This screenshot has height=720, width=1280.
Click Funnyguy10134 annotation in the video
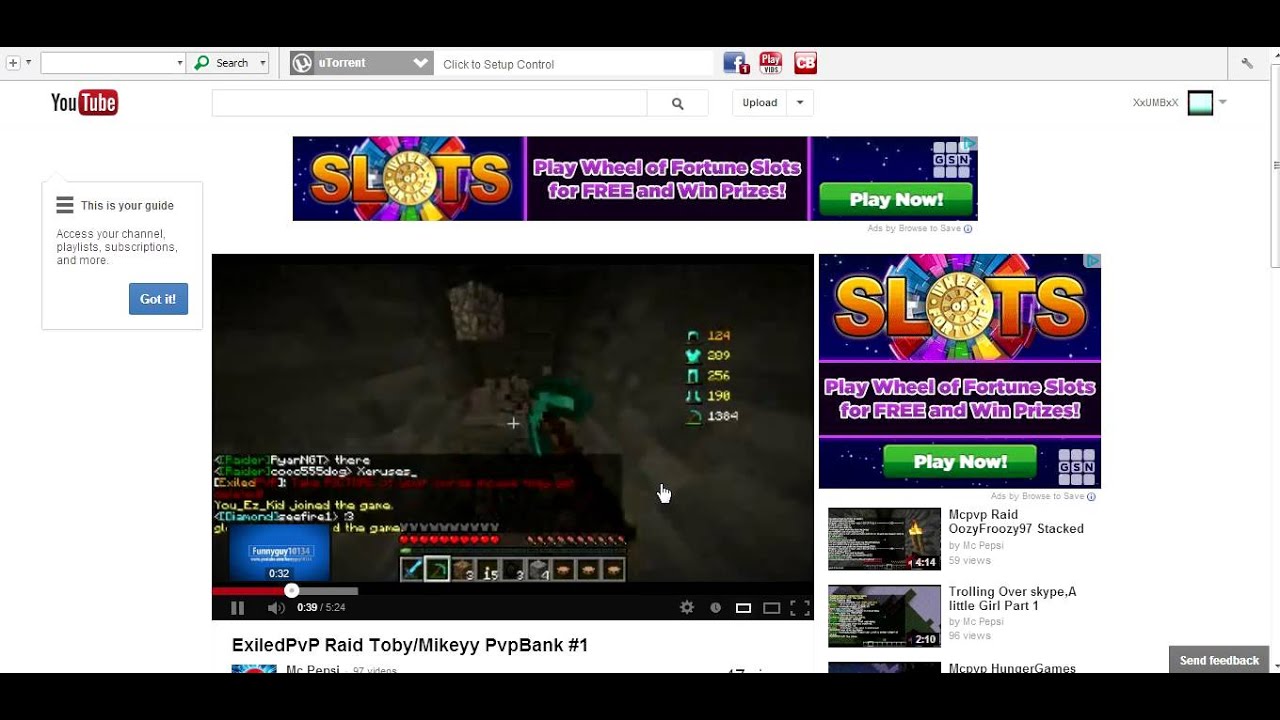(279, 552)
